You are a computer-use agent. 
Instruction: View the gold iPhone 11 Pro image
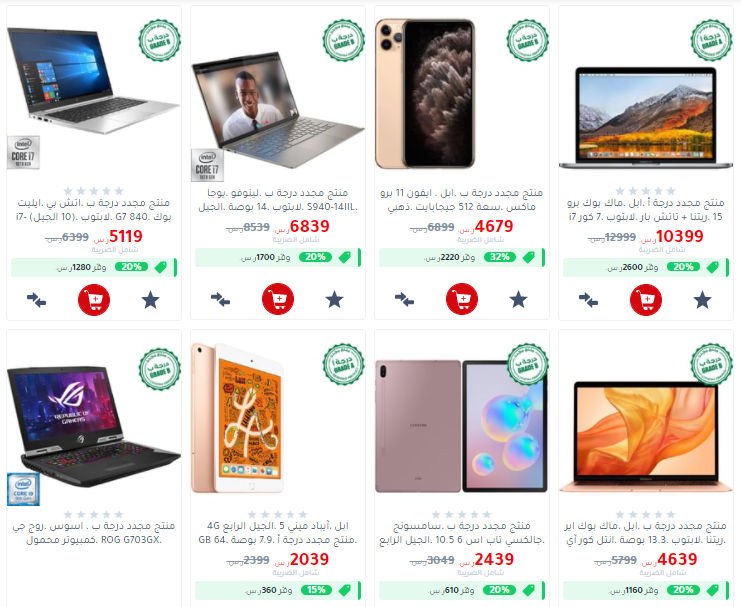click(x=425, y=94)
